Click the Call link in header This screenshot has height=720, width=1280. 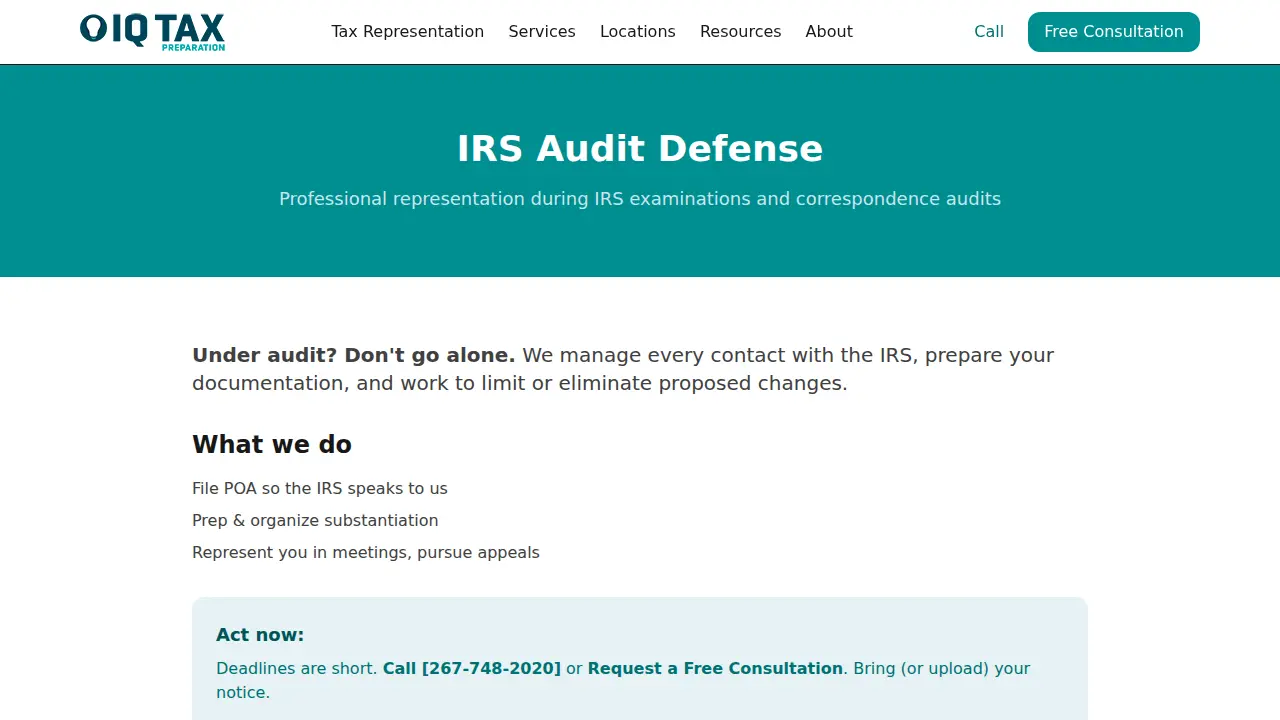click(989, 32)
